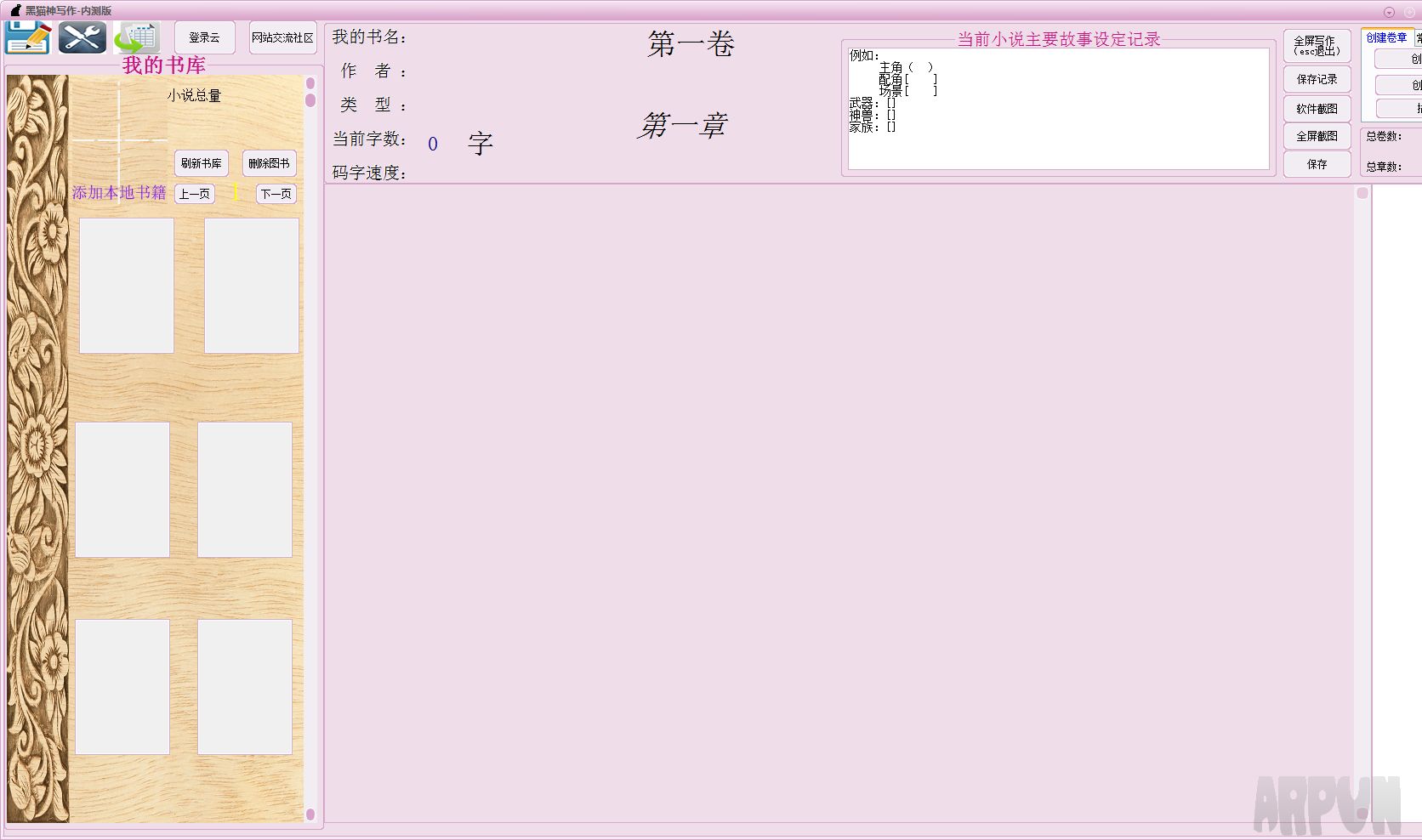Click the 码字速度 typing speed label

tap(369, 173)
